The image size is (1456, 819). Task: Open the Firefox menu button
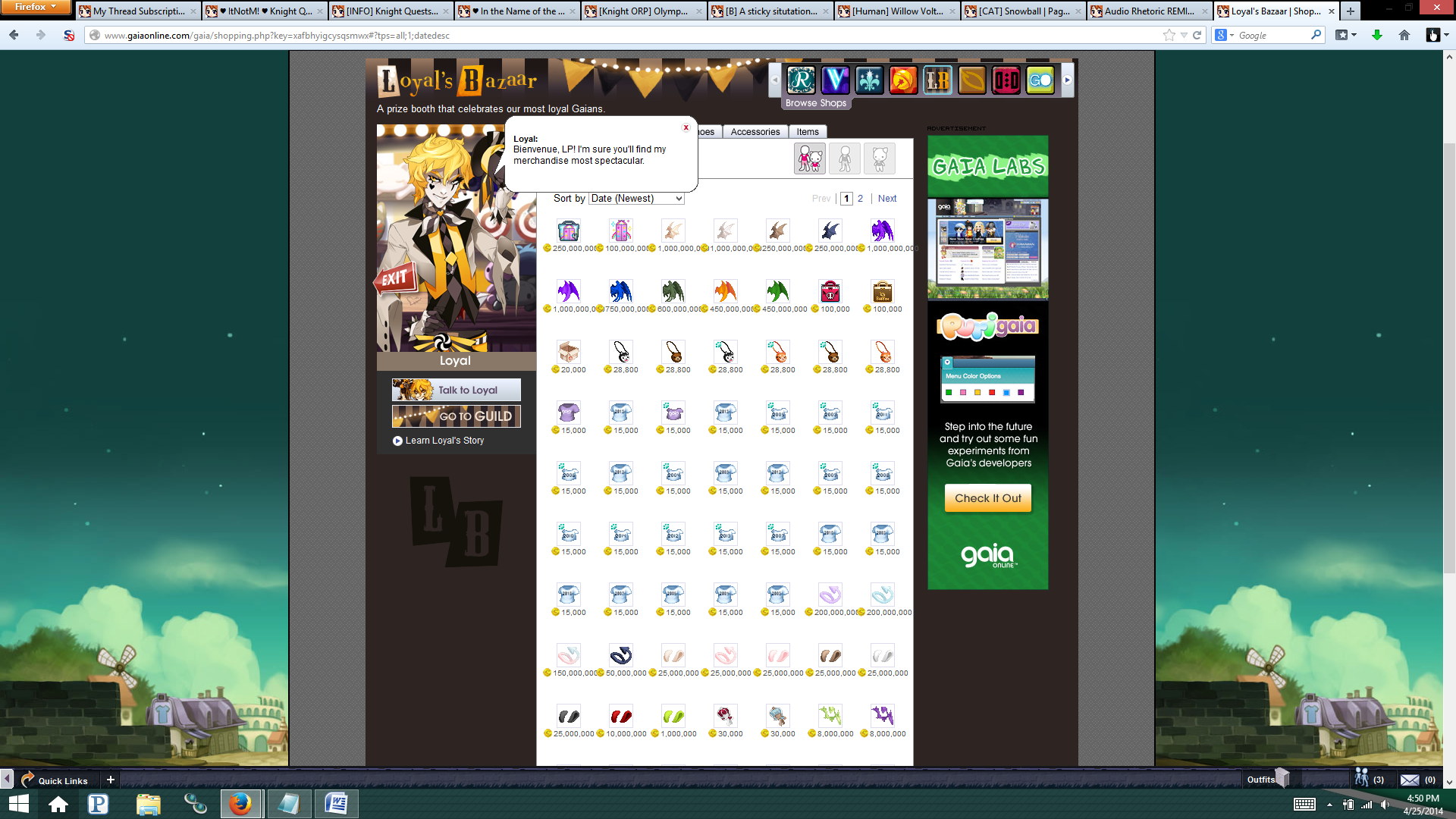[x=36, y=7]
